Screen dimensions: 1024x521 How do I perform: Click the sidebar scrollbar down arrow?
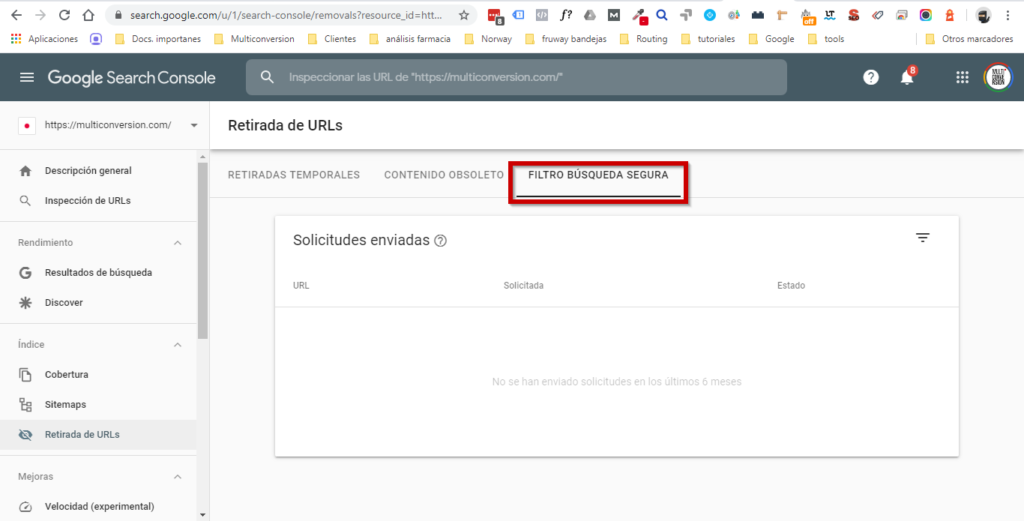point(202,514)
